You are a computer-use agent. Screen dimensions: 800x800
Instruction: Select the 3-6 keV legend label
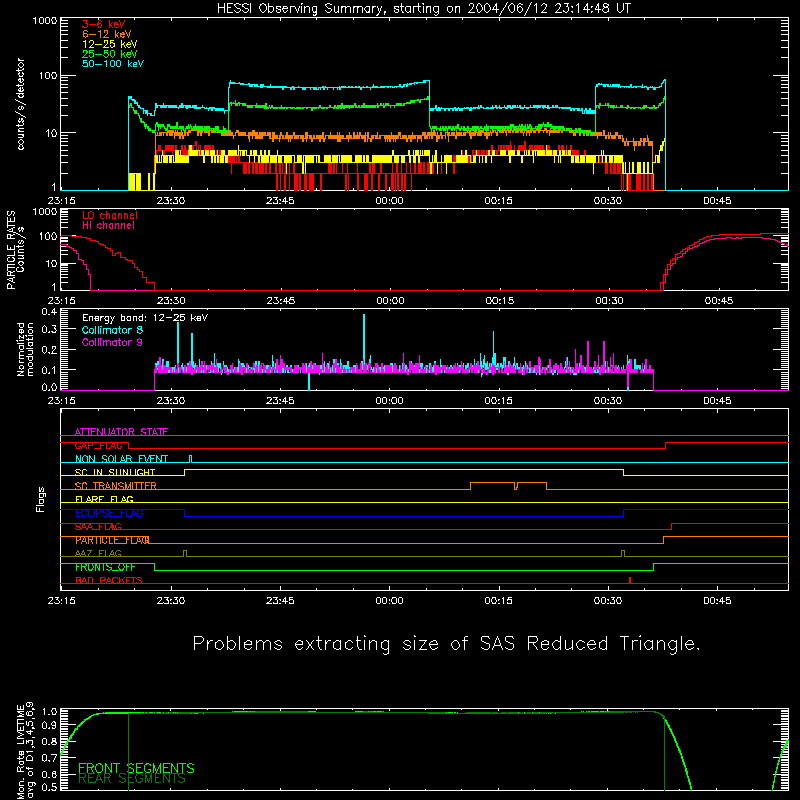tap(103, 24)
